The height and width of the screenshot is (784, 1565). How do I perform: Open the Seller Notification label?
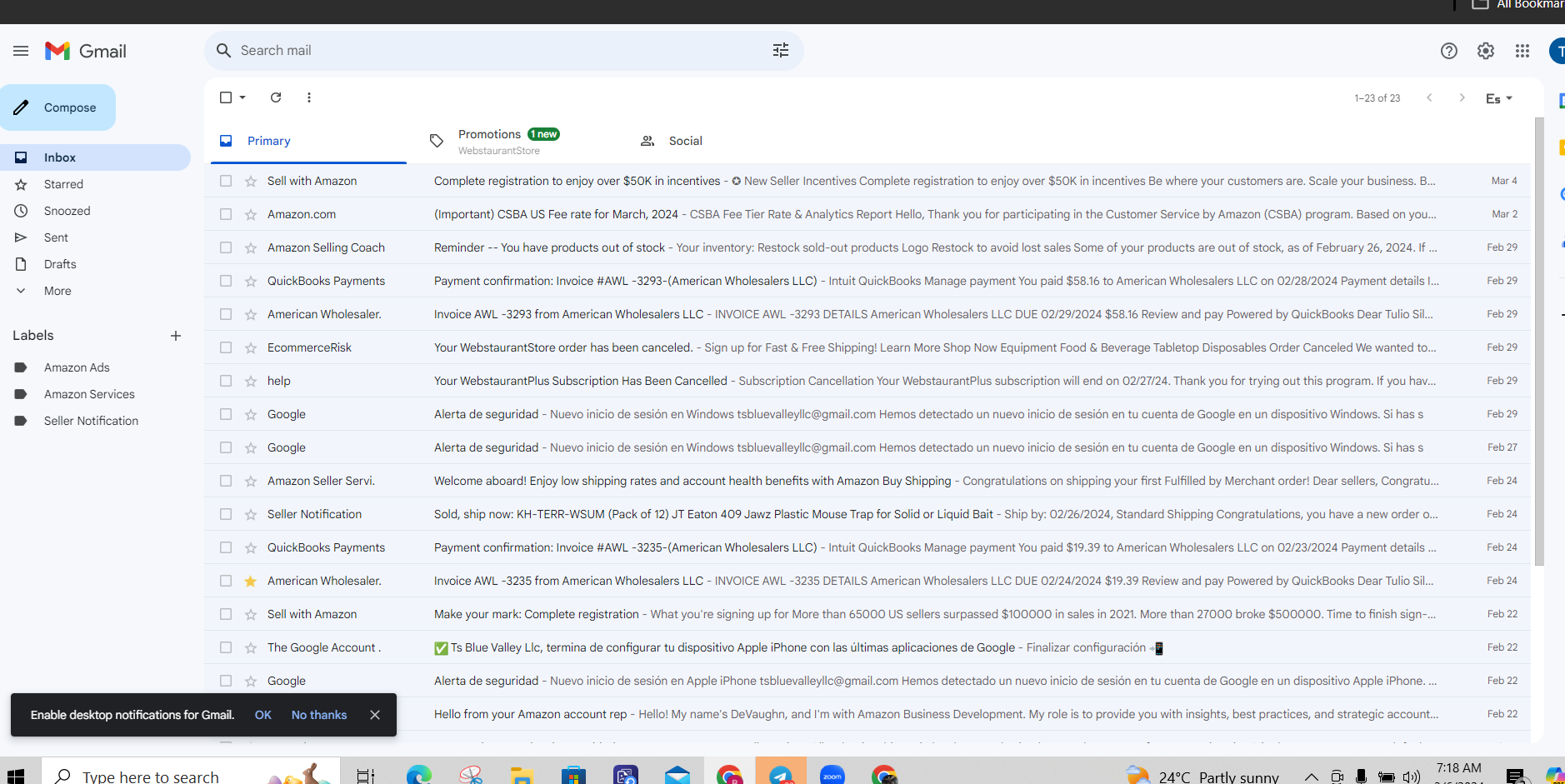point(91,421)
